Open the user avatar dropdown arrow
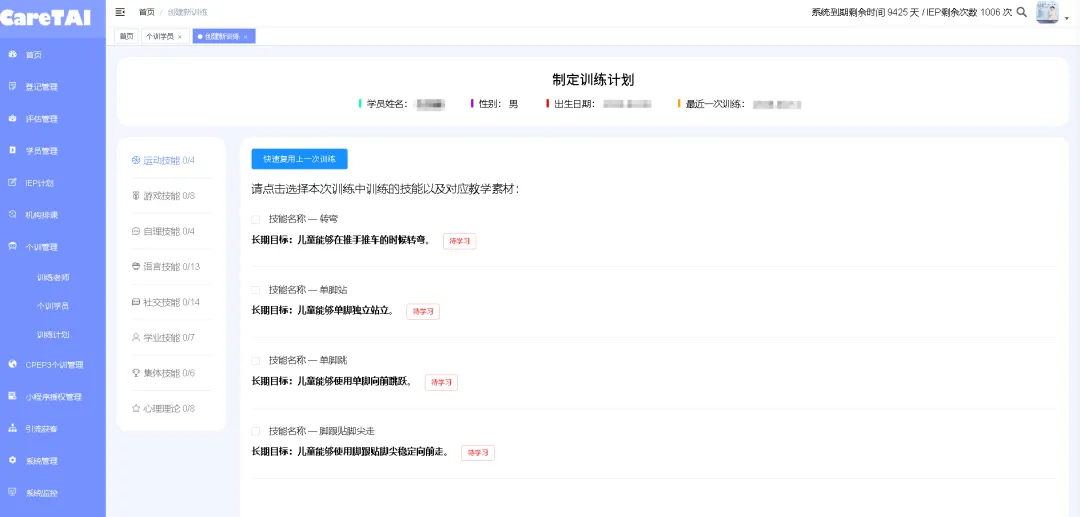This screenshot has height=517, width=1080. (x=1067, y=19)
